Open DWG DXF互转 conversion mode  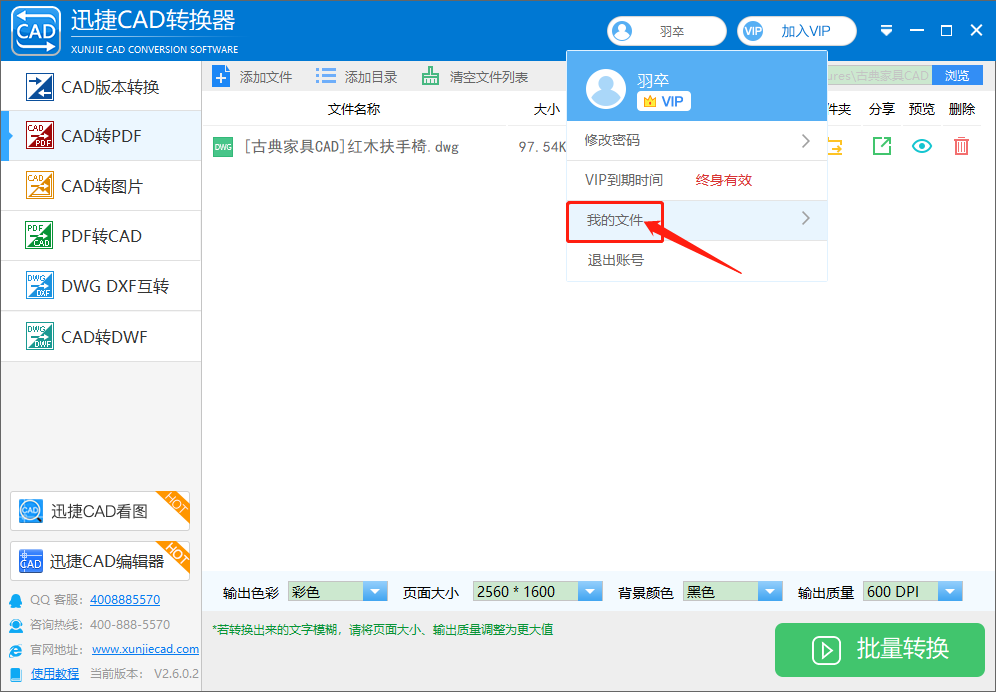coord(101,286)
